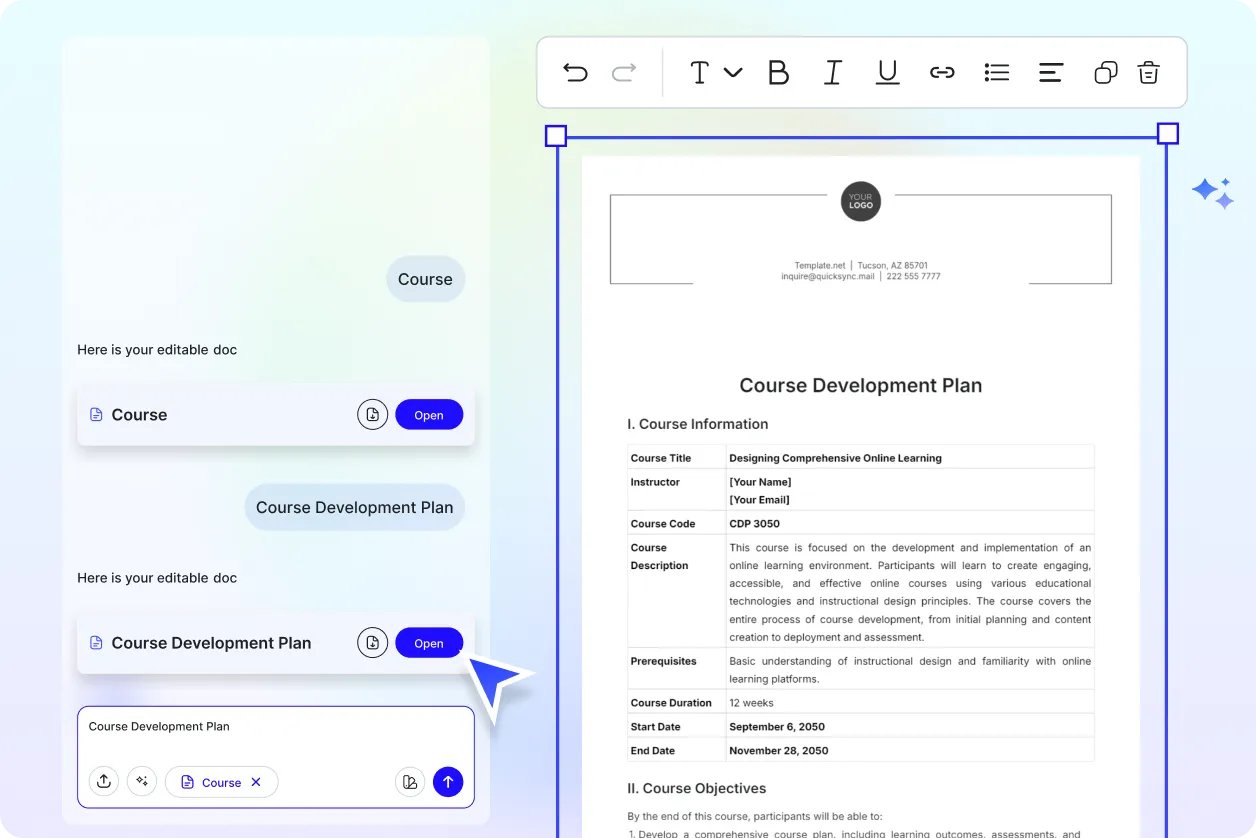Open the text style dropdown
This screenshot has width=1256, height=838.
tap(715, 72)
